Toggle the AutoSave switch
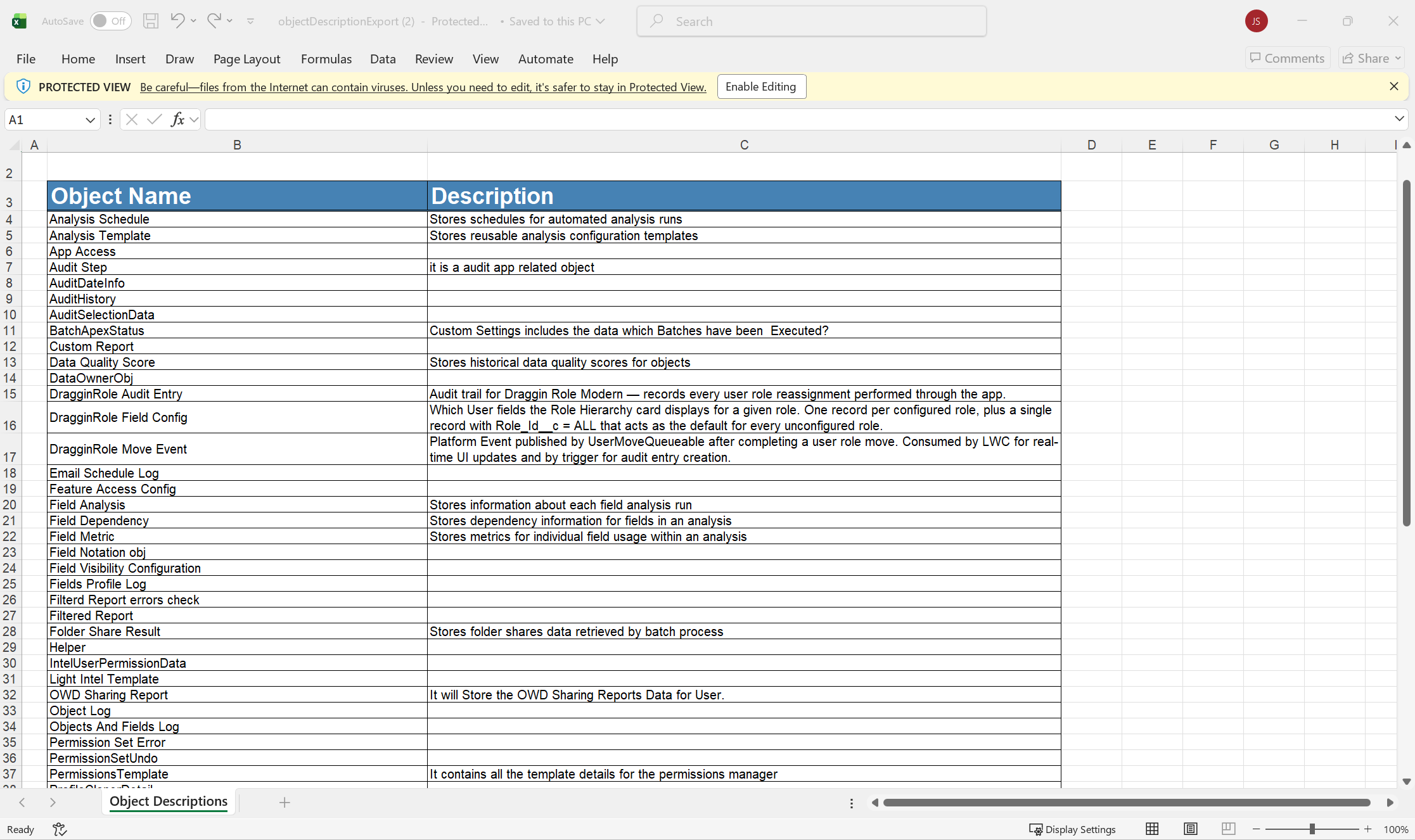1415x840 pixels. click(x=110, y=21)
